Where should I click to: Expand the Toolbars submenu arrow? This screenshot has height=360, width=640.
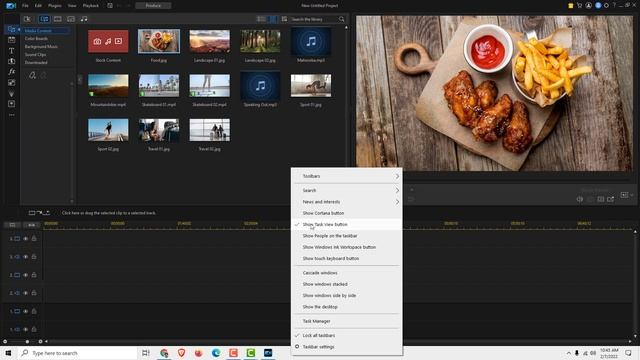tap(397, 176)
